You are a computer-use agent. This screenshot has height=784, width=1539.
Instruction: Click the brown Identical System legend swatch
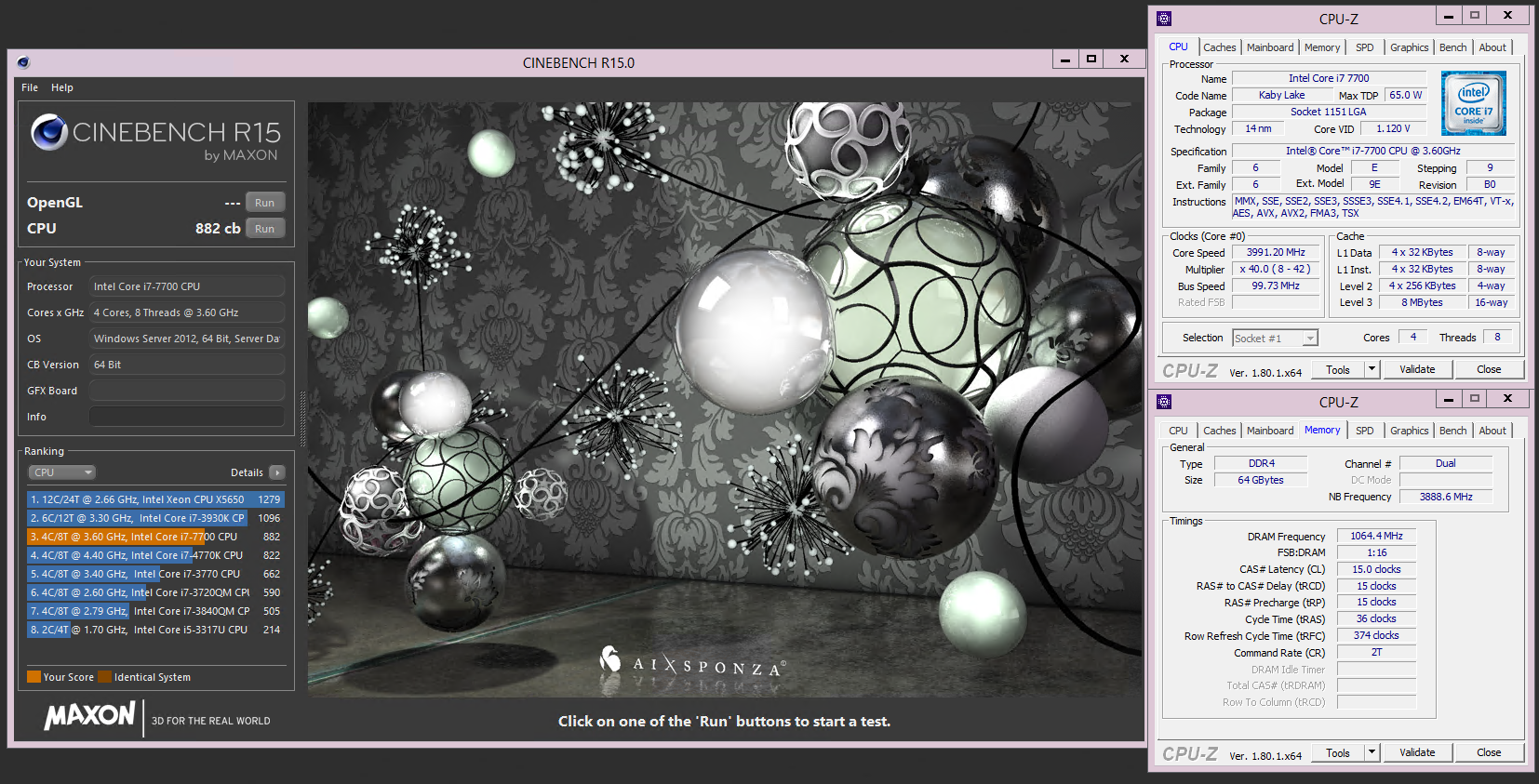(x=104, y=677)
